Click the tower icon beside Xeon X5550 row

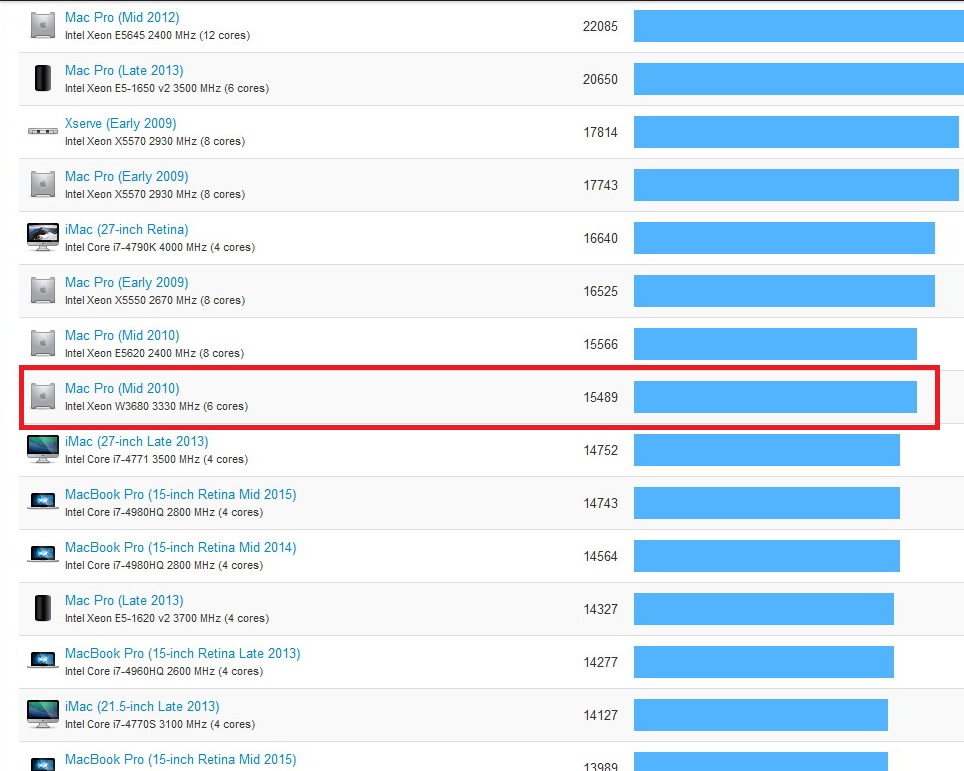[43, 290]
